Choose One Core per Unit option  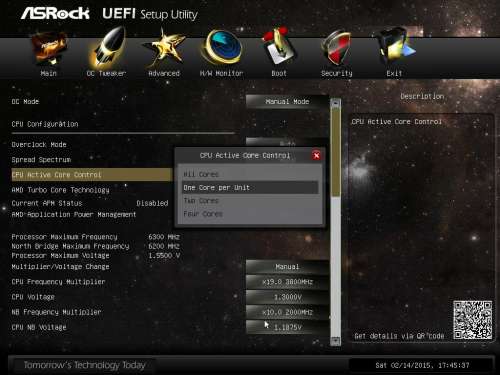click(x=250, y=188)
